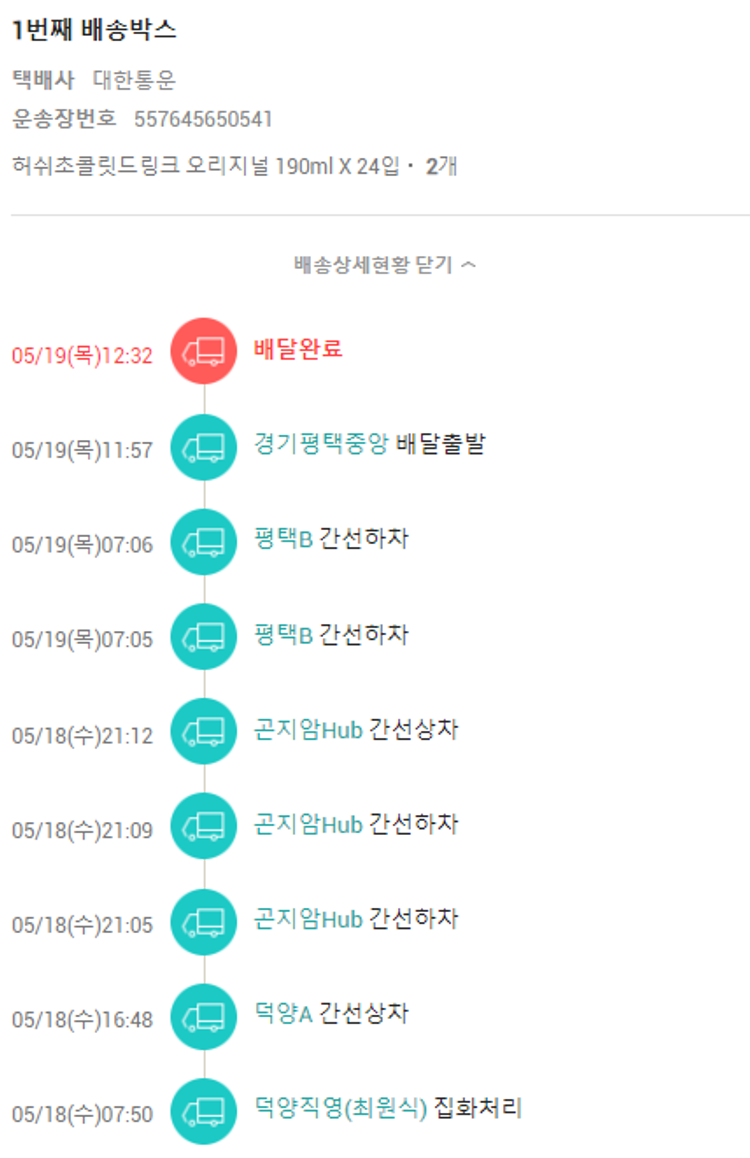This screenshot has width=750, height=1158.
Task: Click the 덕양직영(최원식) location link
Action: tap(341, 1108)
